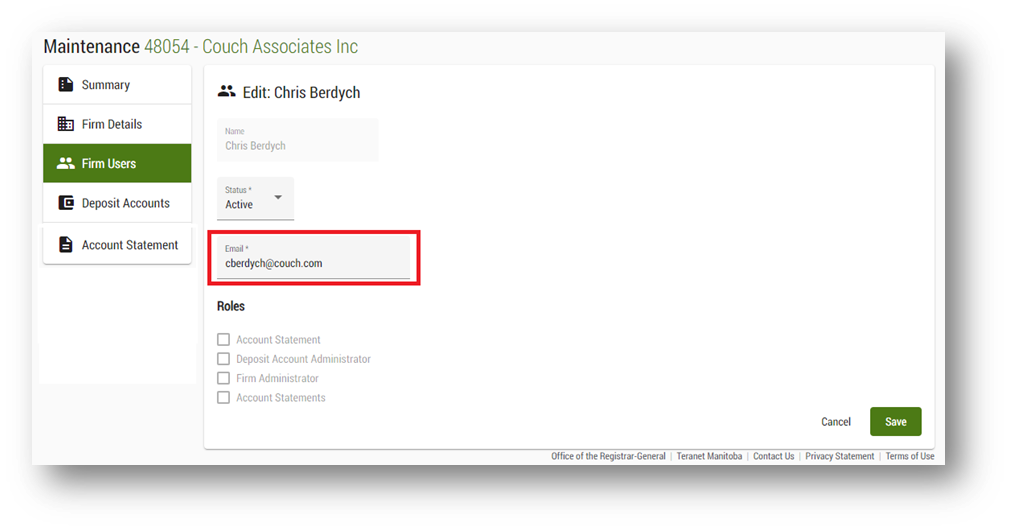This screenshot has width=1010, height=530.
Task: Click inside the Email input field
Action: tap(313, 264)
